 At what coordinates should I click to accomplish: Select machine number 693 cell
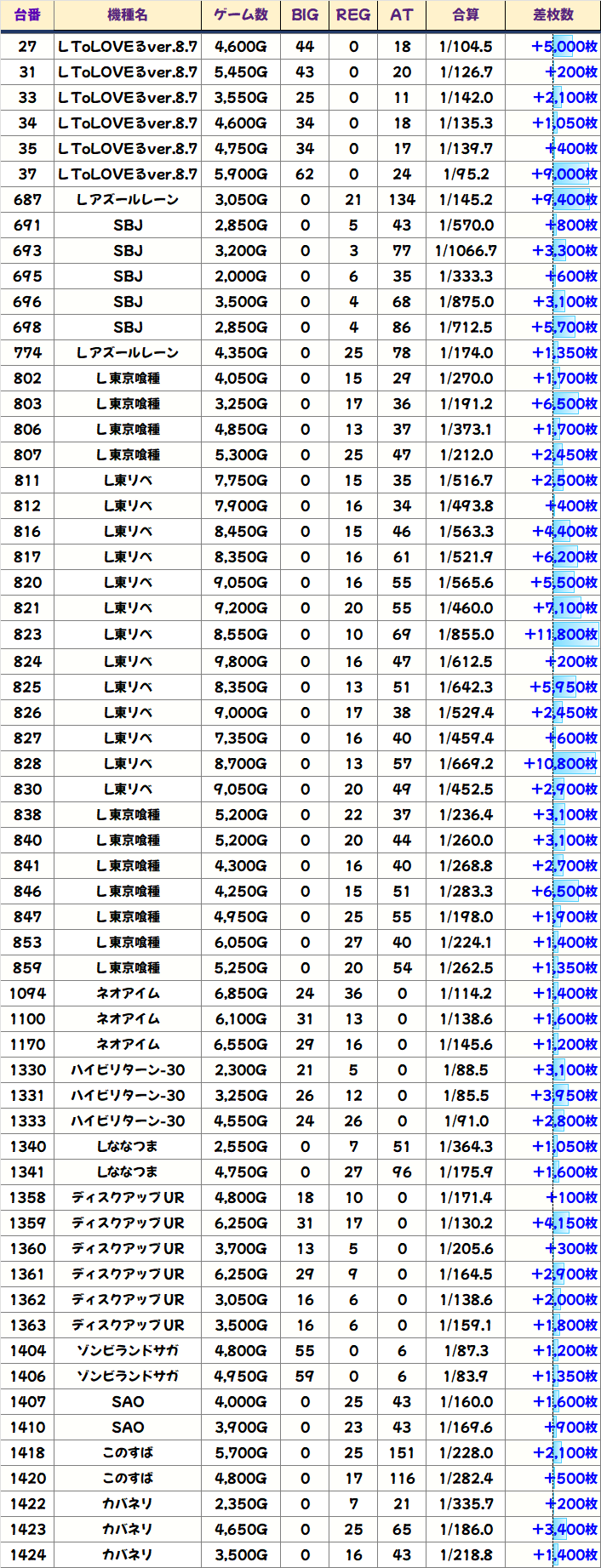(27, 251)
